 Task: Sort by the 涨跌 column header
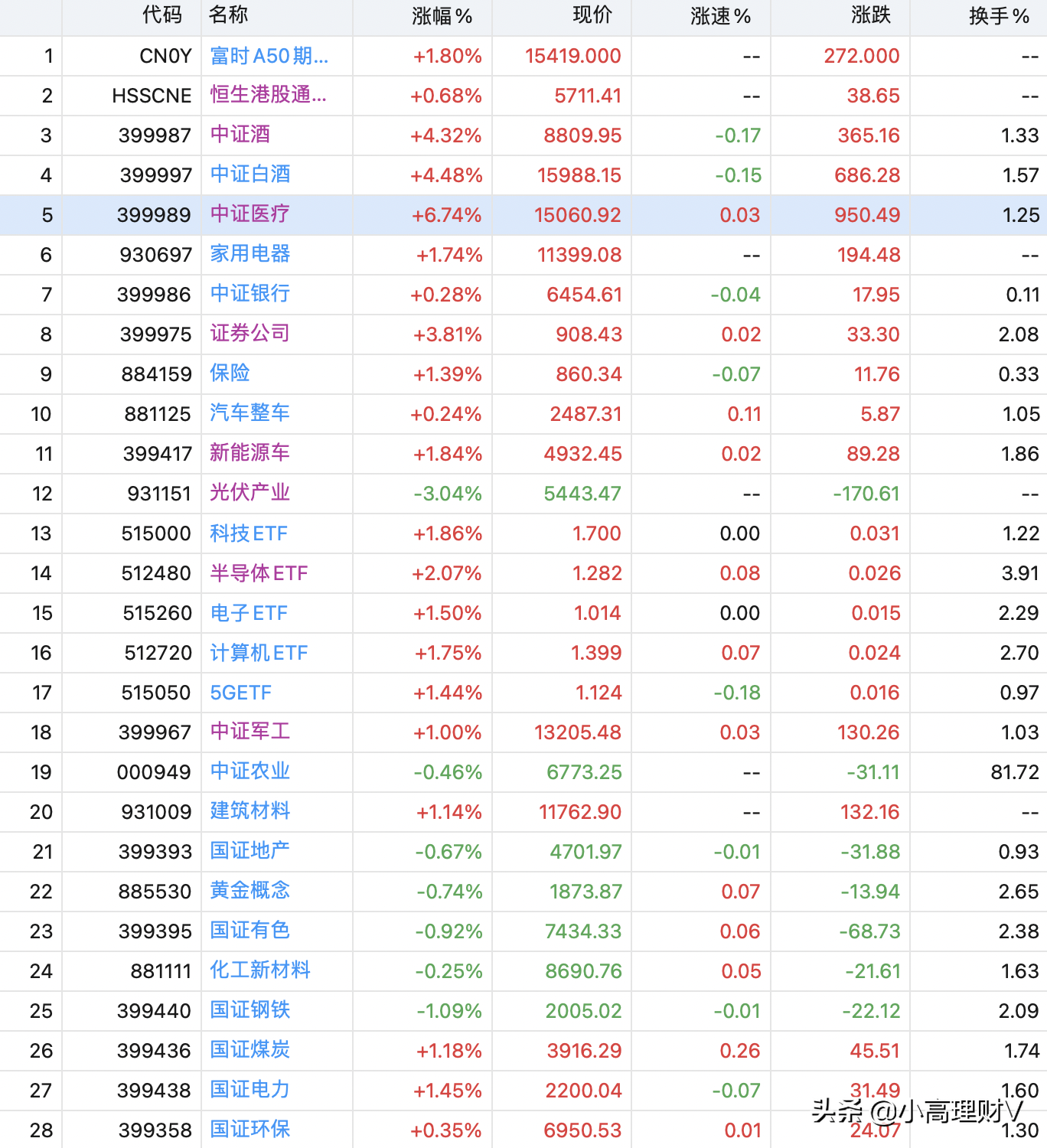(871, 16)
